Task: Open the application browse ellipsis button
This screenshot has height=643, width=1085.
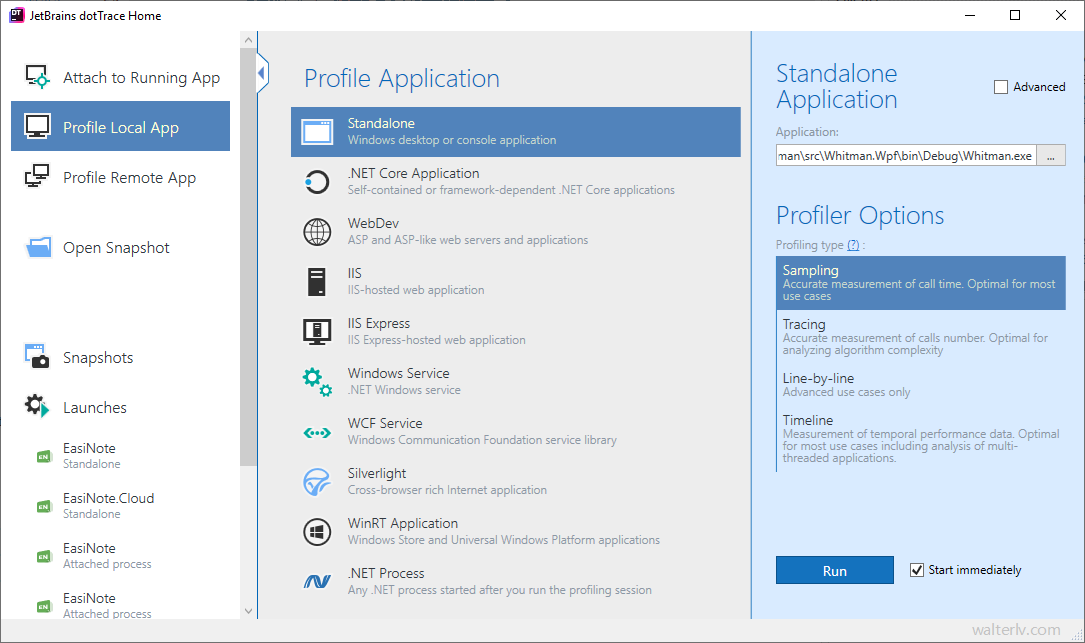Action: coord(1051,156)
